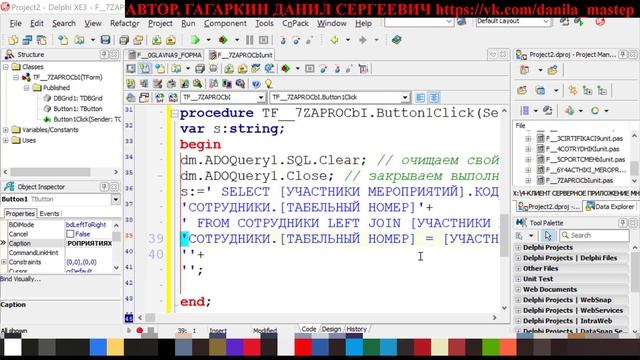Select F__7ZAPROCbIunit.pas in Project Manager

[579, 180]
